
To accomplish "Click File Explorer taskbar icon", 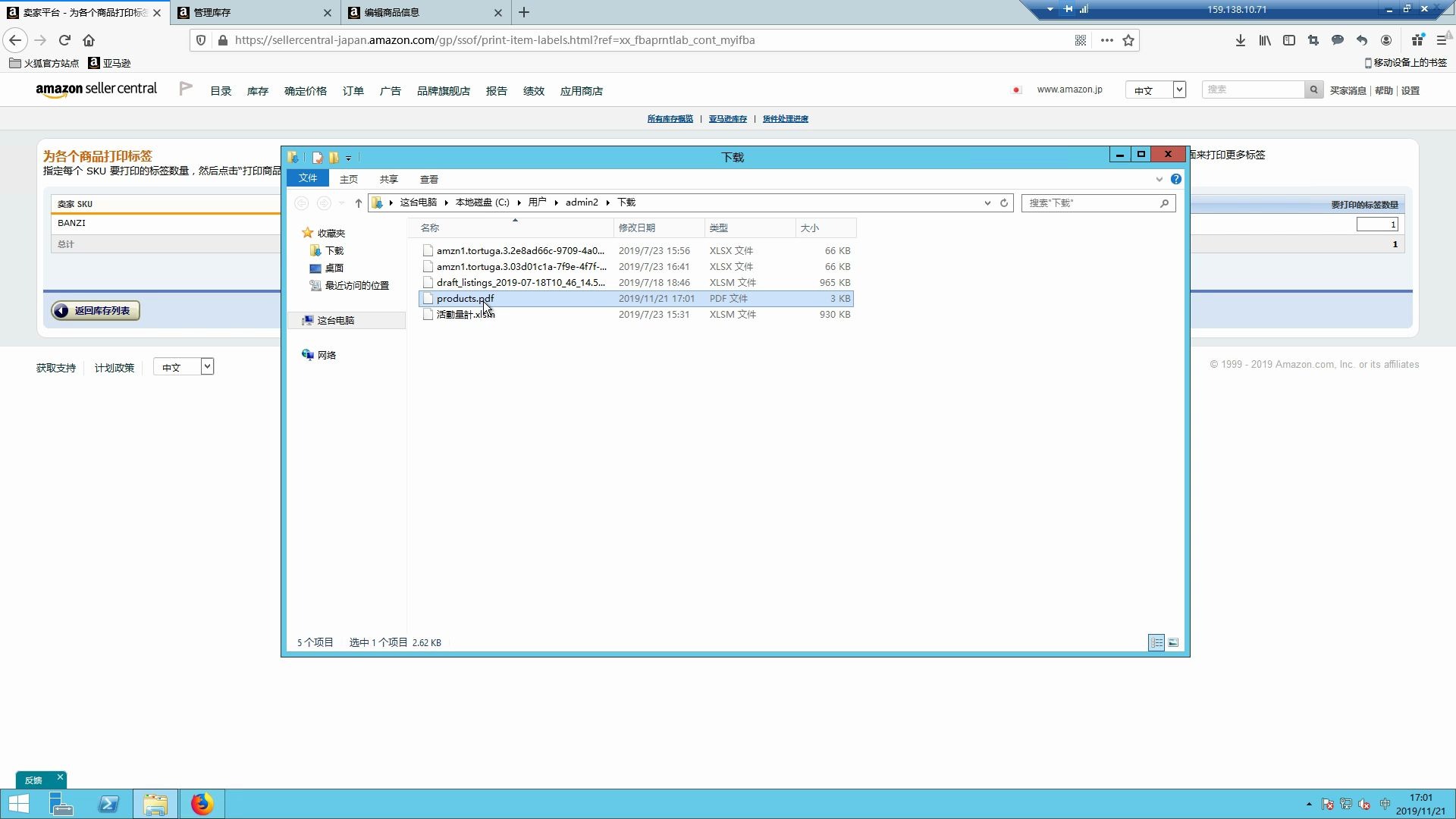I will (x=155, y=804).
